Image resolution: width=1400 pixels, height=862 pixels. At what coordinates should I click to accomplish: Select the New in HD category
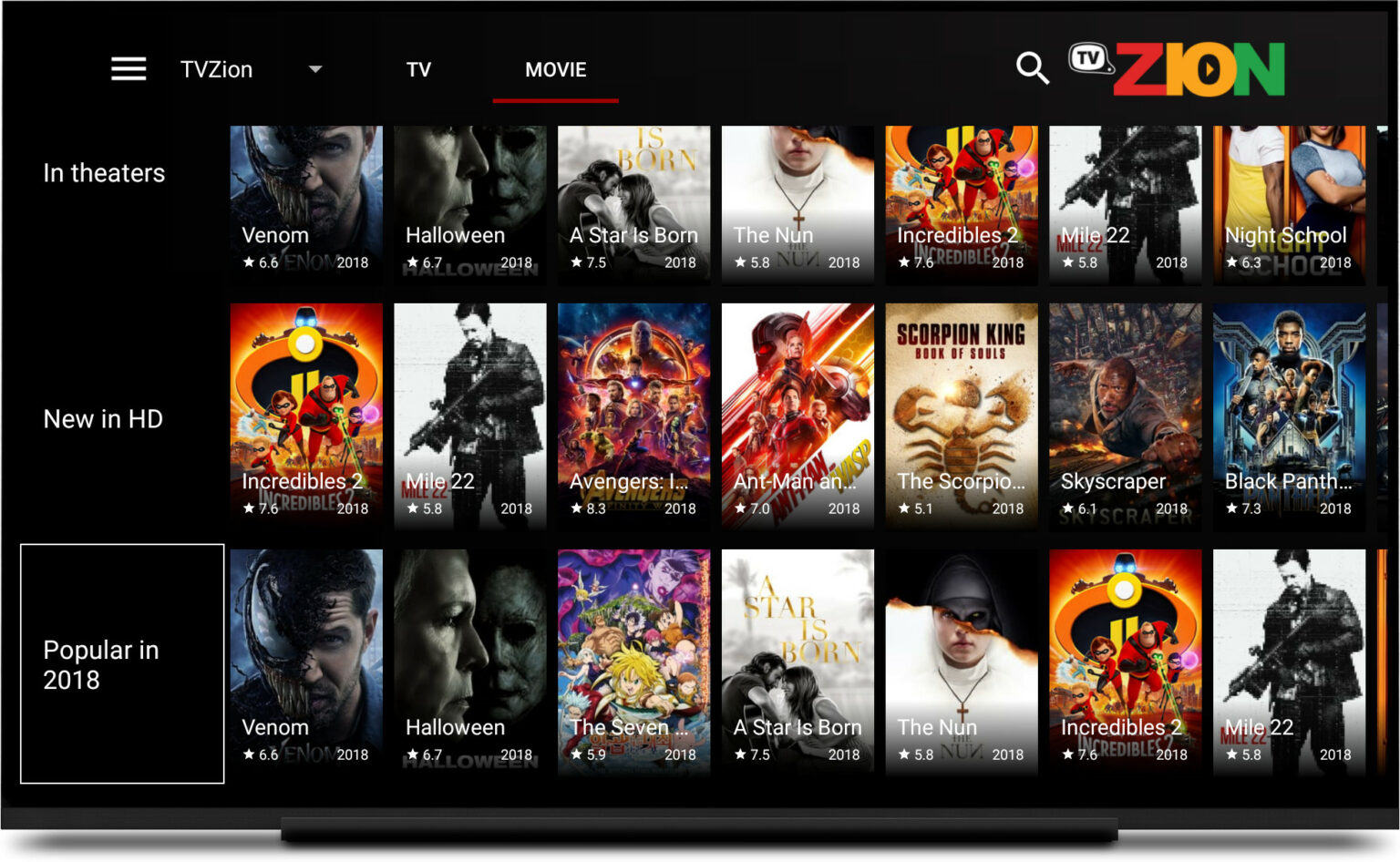pyautogui.click(x=103, y=419)
